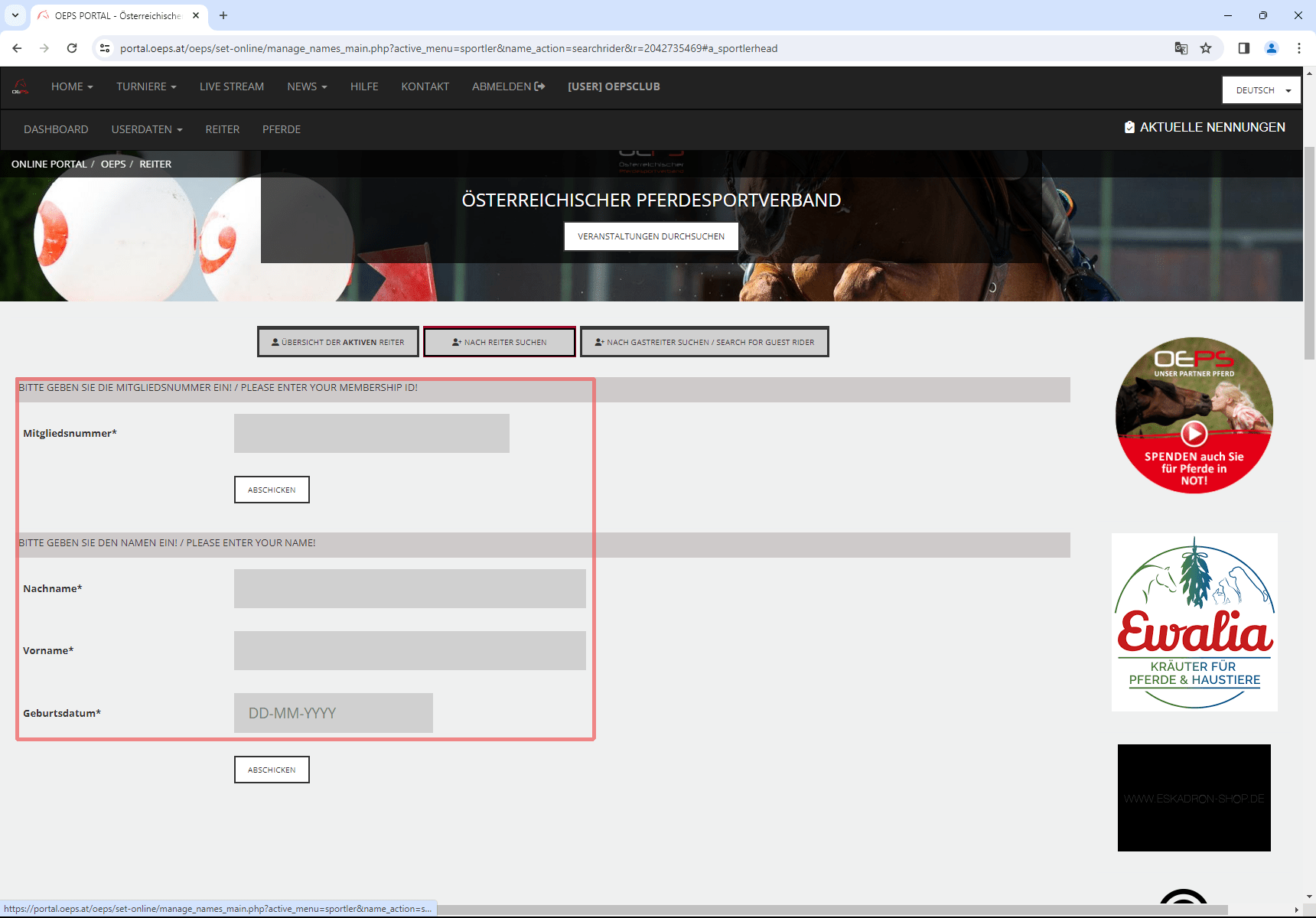The width and height of the screenshot is (1316, 918).
Task: Open the PFERDE menu item
Action: [x=282, y=129]
